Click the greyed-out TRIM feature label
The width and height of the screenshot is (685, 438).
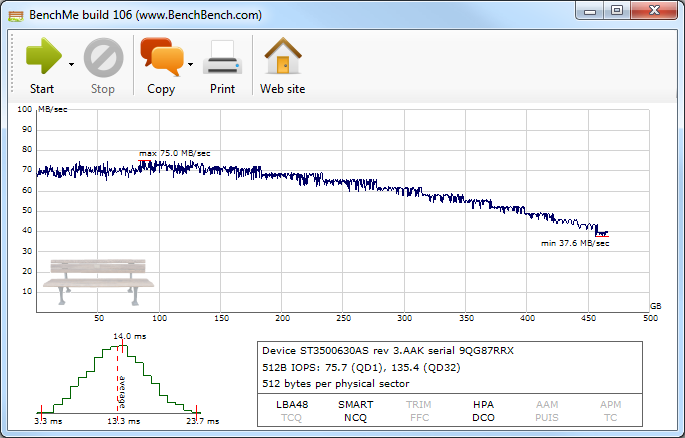pyautogui.click(x=419, y=405)
